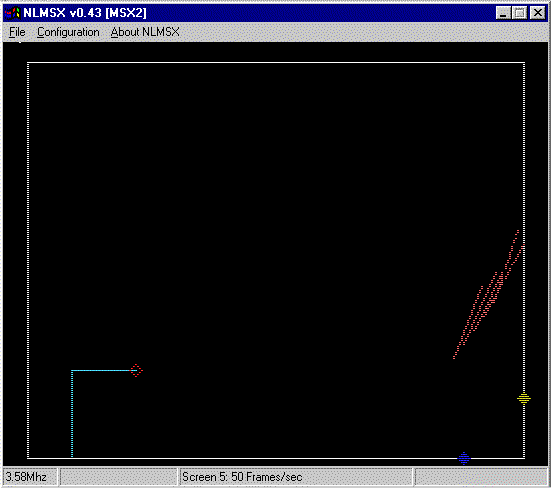Click the blue diamond on bottom border
The height and width of the screenshot is (488, 551).
coord(464,458)
